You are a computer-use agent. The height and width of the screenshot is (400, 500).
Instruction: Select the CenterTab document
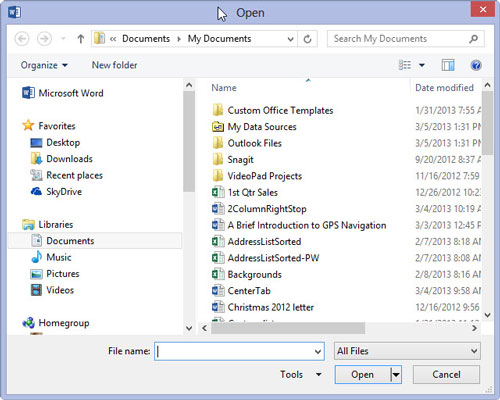(x=241, y=291)
